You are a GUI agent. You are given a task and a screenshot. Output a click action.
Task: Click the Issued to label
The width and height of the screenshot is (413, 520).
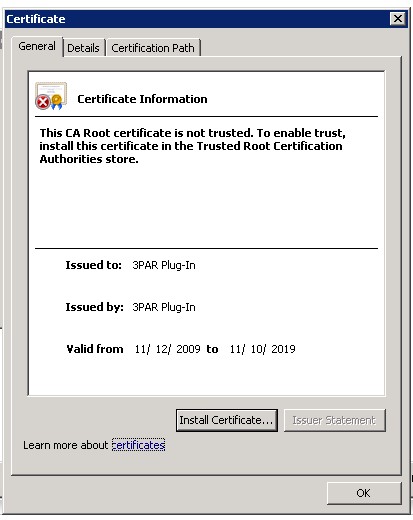click(93, 265)
